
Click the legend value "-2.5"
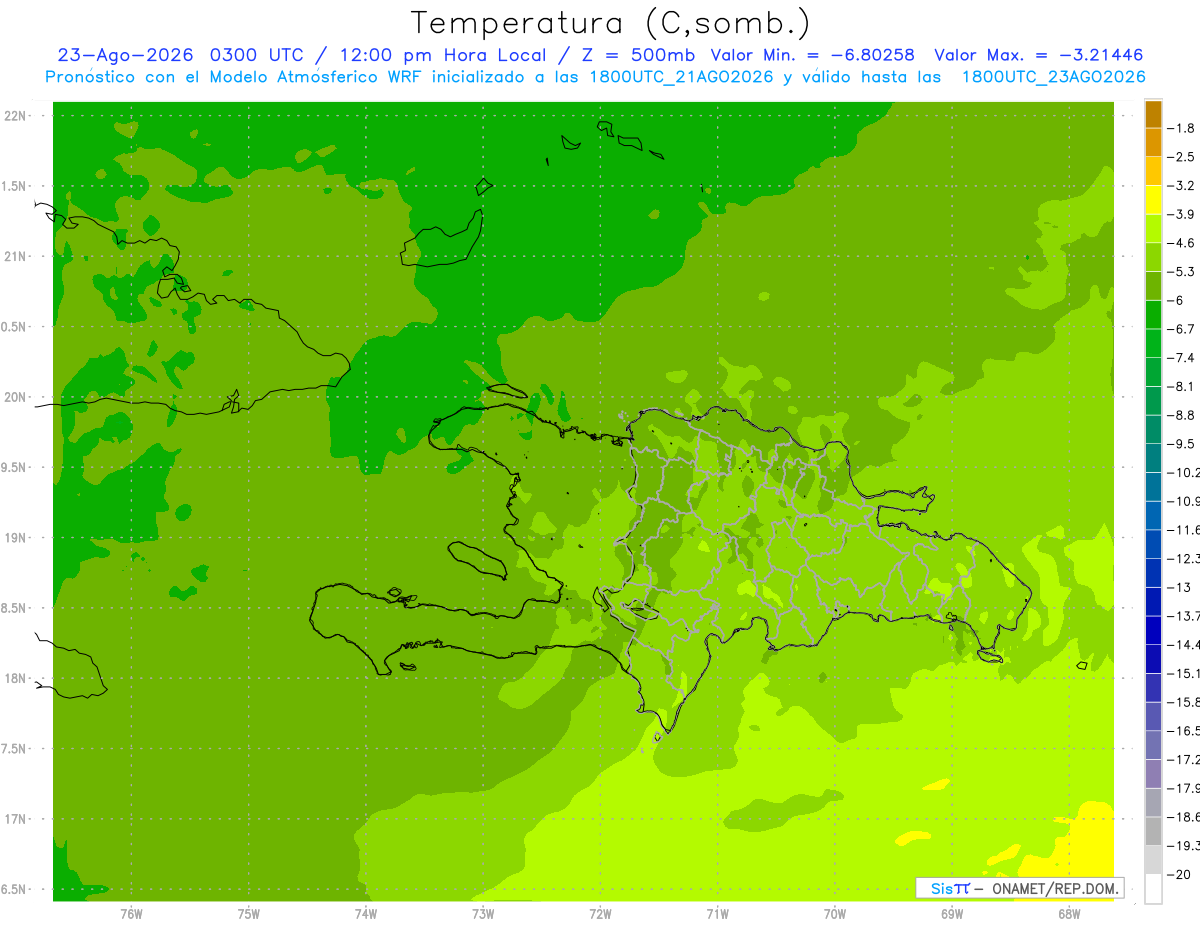click(1181, 157)
